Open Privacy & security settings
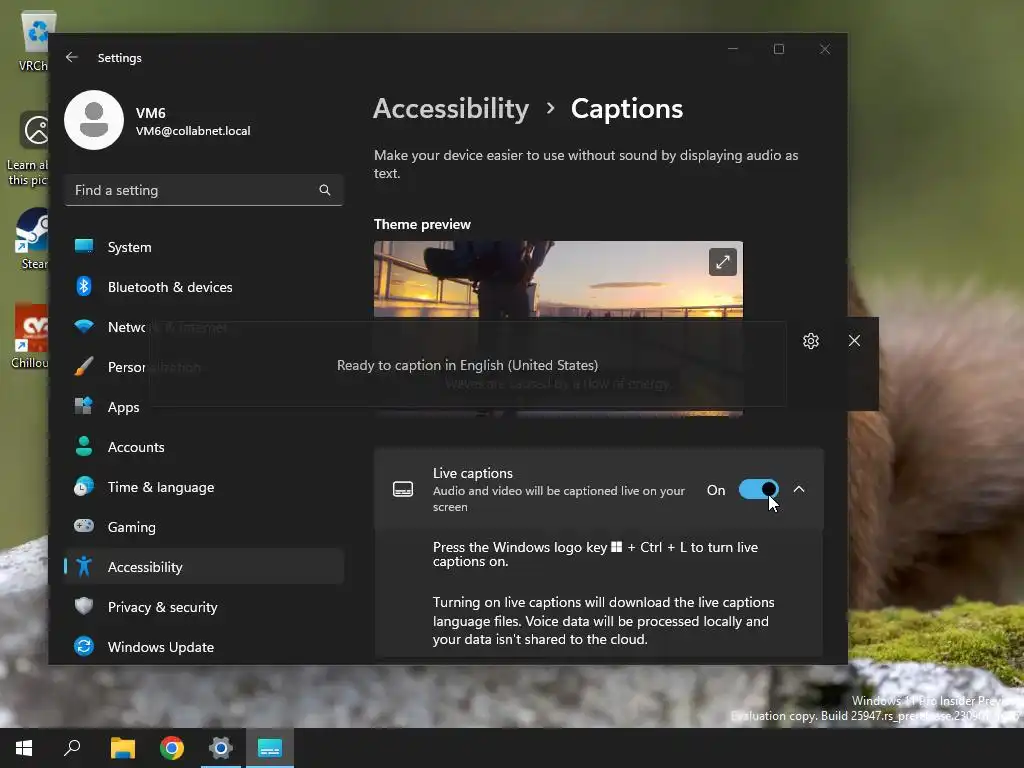The image size is (1024, 768). tap(204, 607)
